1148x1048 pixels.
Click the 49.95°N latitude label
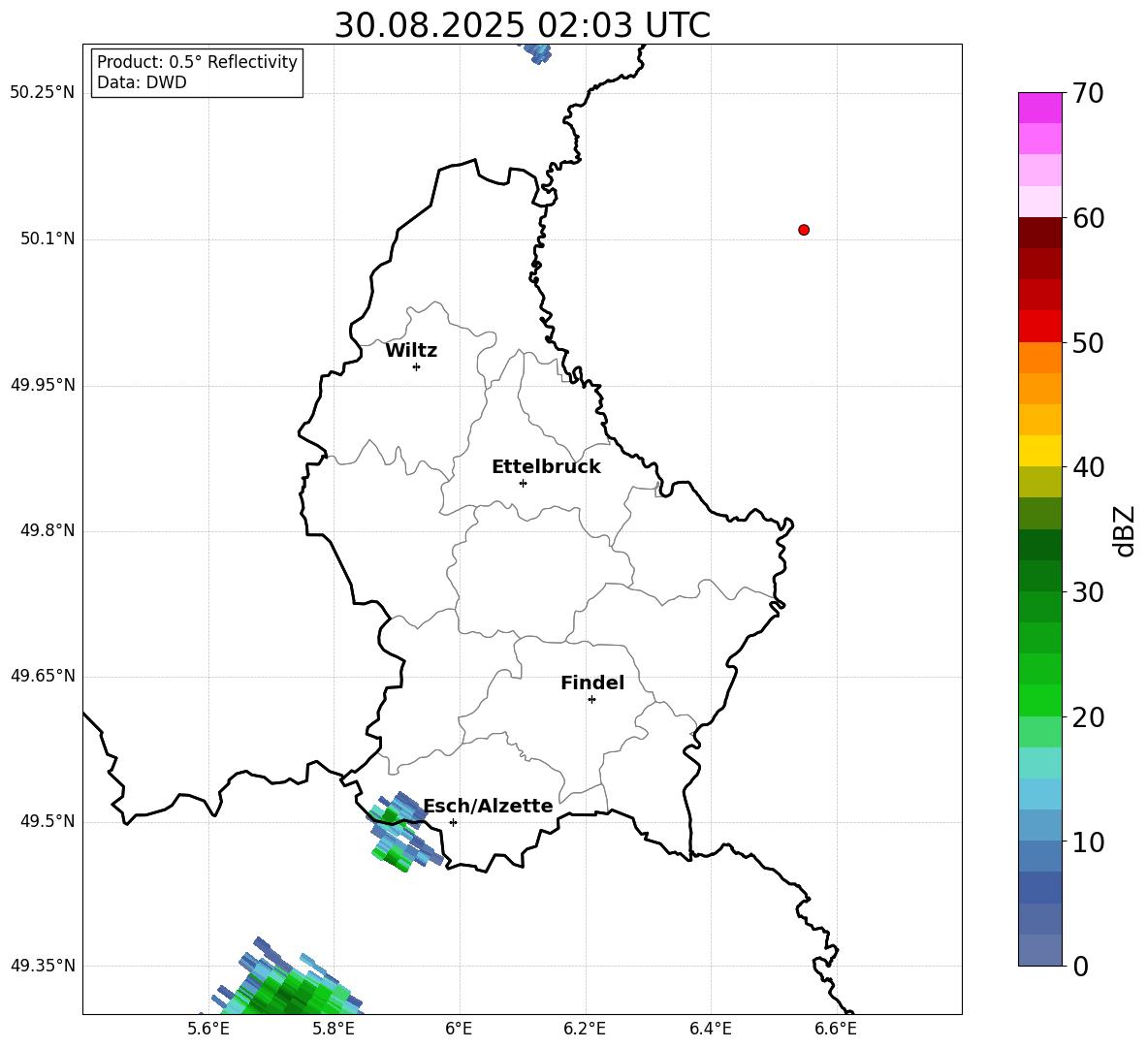click(x=43, y=385)
